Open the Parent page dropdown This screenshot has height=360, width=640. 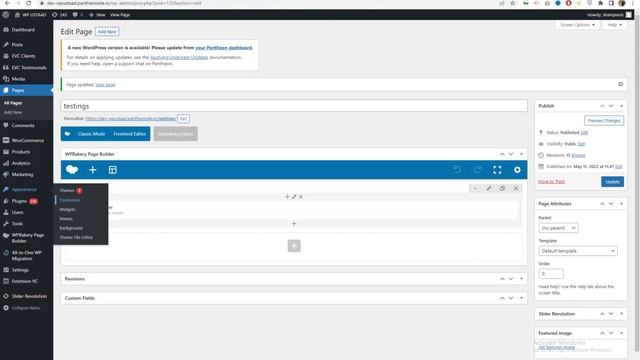(558, 228)
